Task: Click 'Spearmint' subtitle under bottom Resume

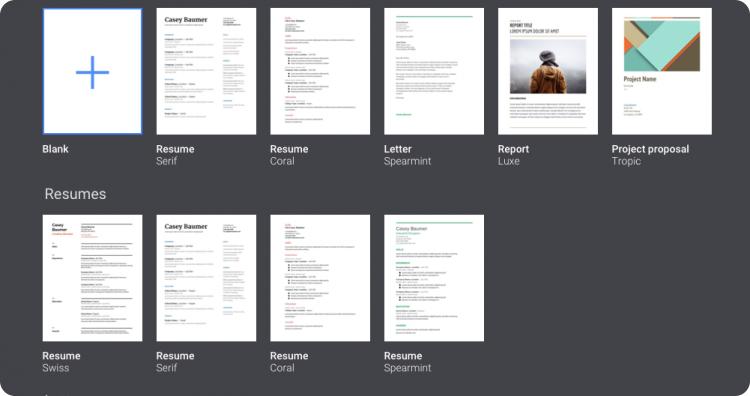Action: tap(408, 368)
